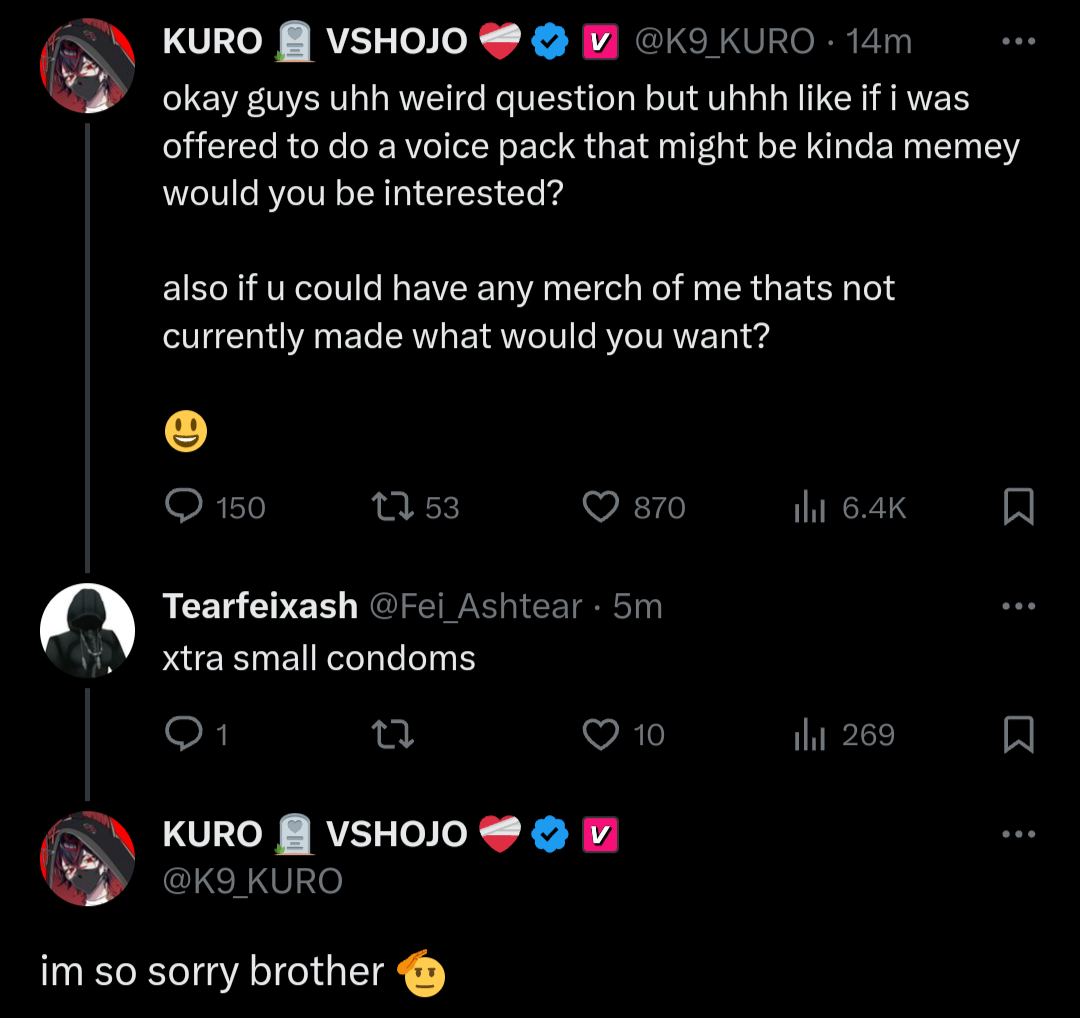
Task: View analytics of the 6.4K views tweet
Action: tap(808, 508)
